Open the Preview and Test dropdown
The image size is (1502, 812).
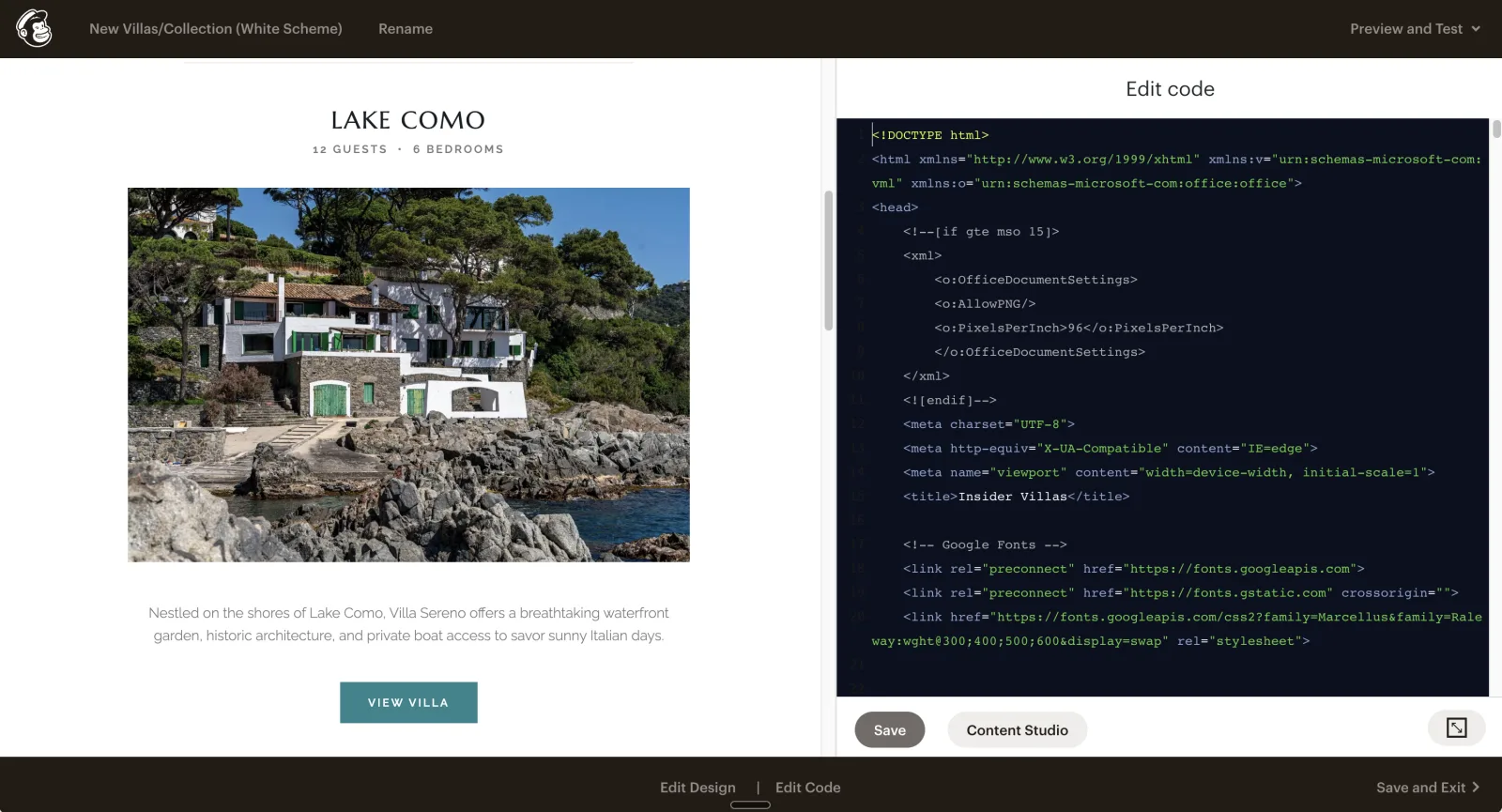pos(1415,29)
